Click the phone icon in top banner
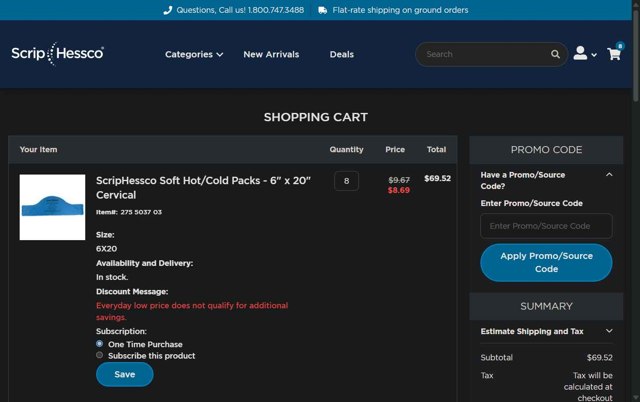Screen dimensions: 640x402 coord(167,10)
